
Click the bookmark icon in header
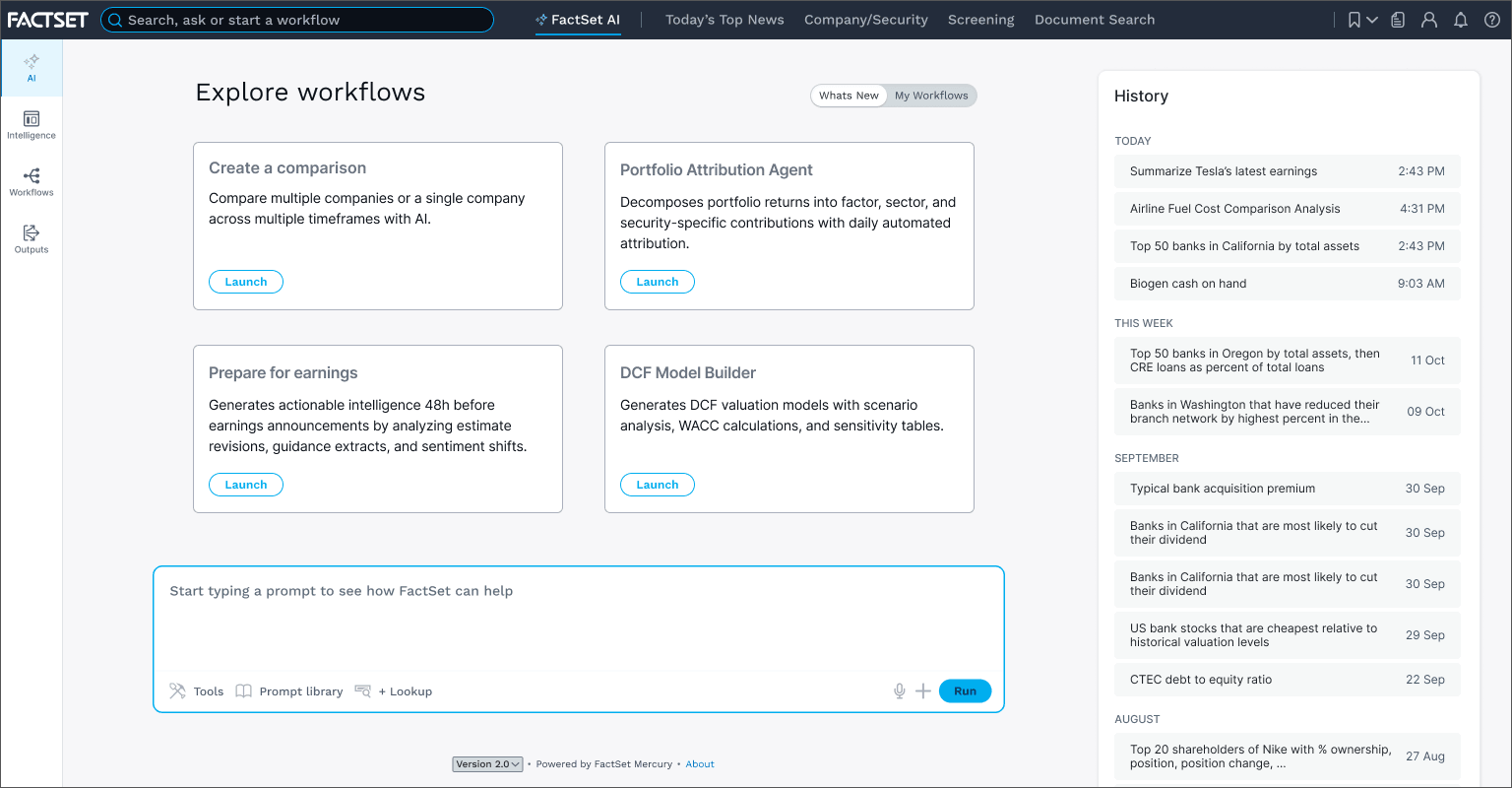click(x=1354, y=20)
